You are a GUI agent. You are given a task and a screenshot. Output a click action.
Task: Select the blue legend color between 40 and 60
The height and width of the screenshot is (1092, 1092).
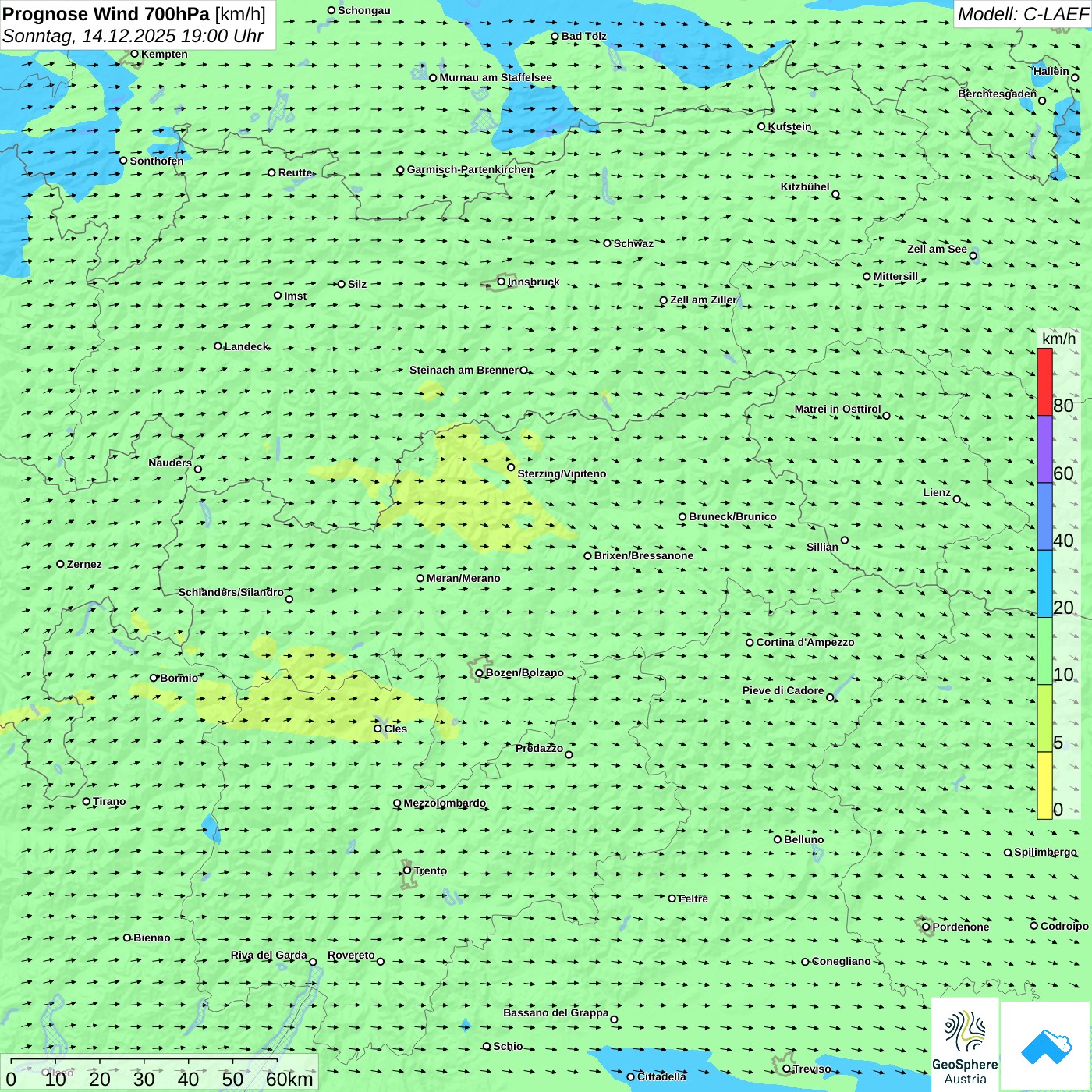[x=1044, y=516]
